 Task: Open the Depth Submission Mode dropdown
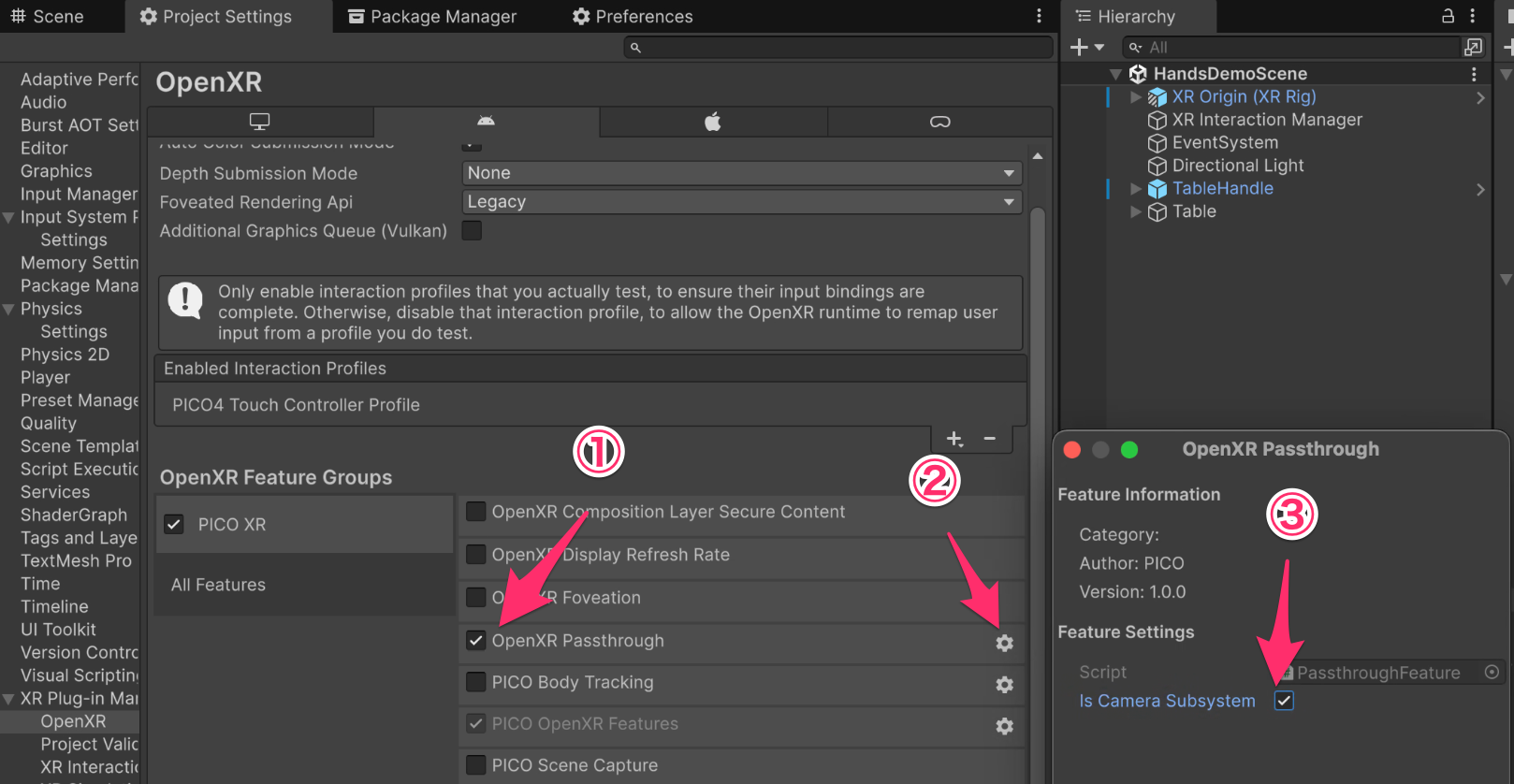(741, 173)
